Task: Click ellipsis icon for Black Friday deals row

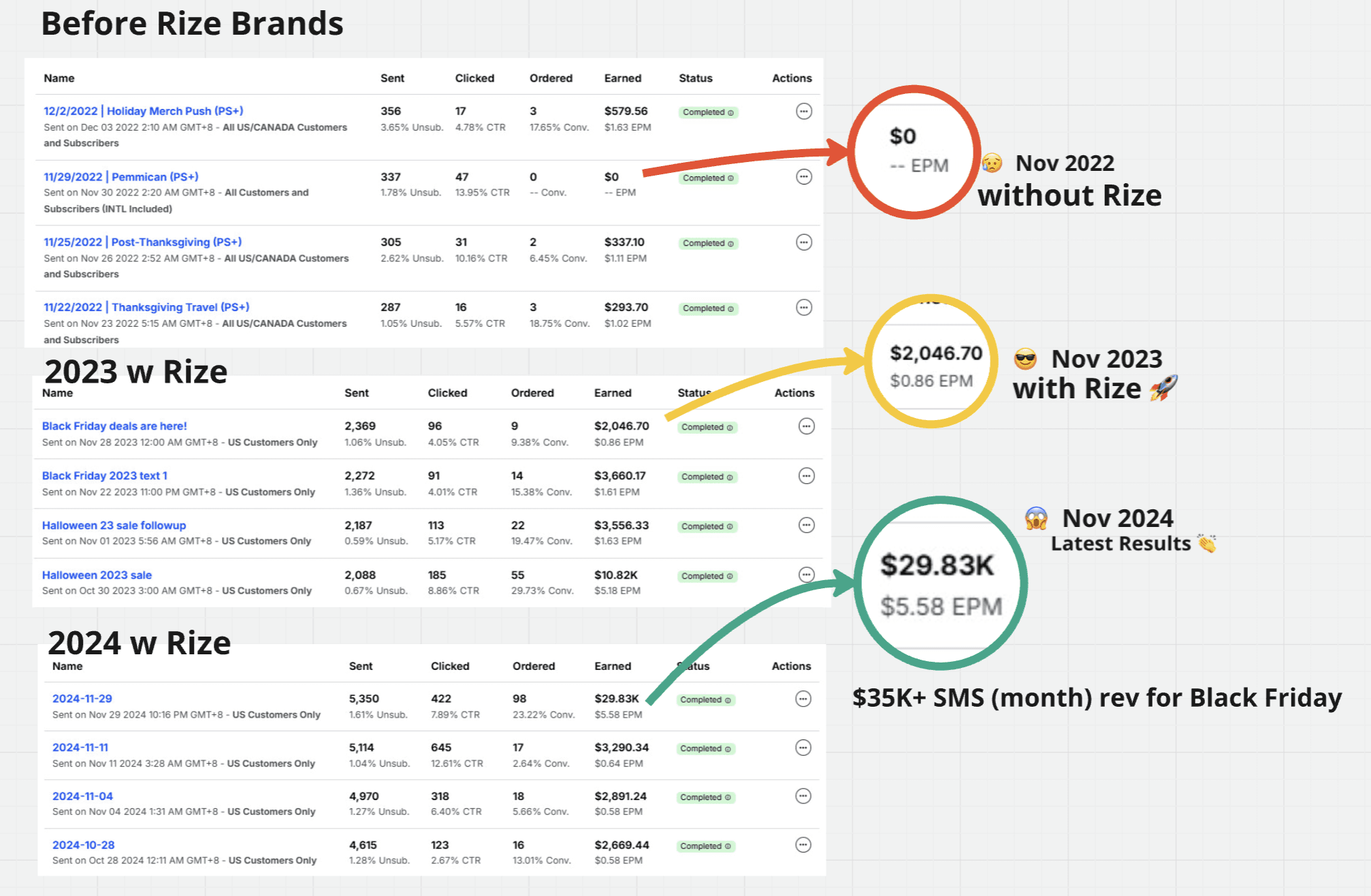Action: (x=807, y=426)
